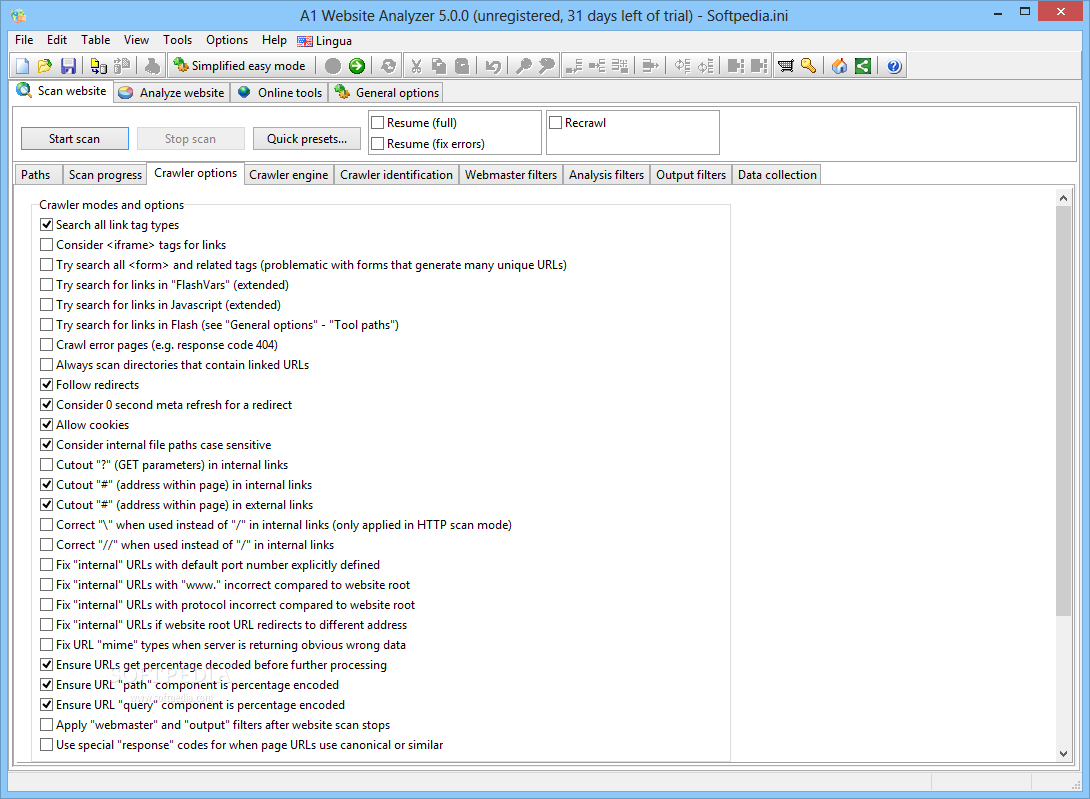Click the Open project folder icon
The height and width of the screenshot is (799, 1090).
click(44, 66)
